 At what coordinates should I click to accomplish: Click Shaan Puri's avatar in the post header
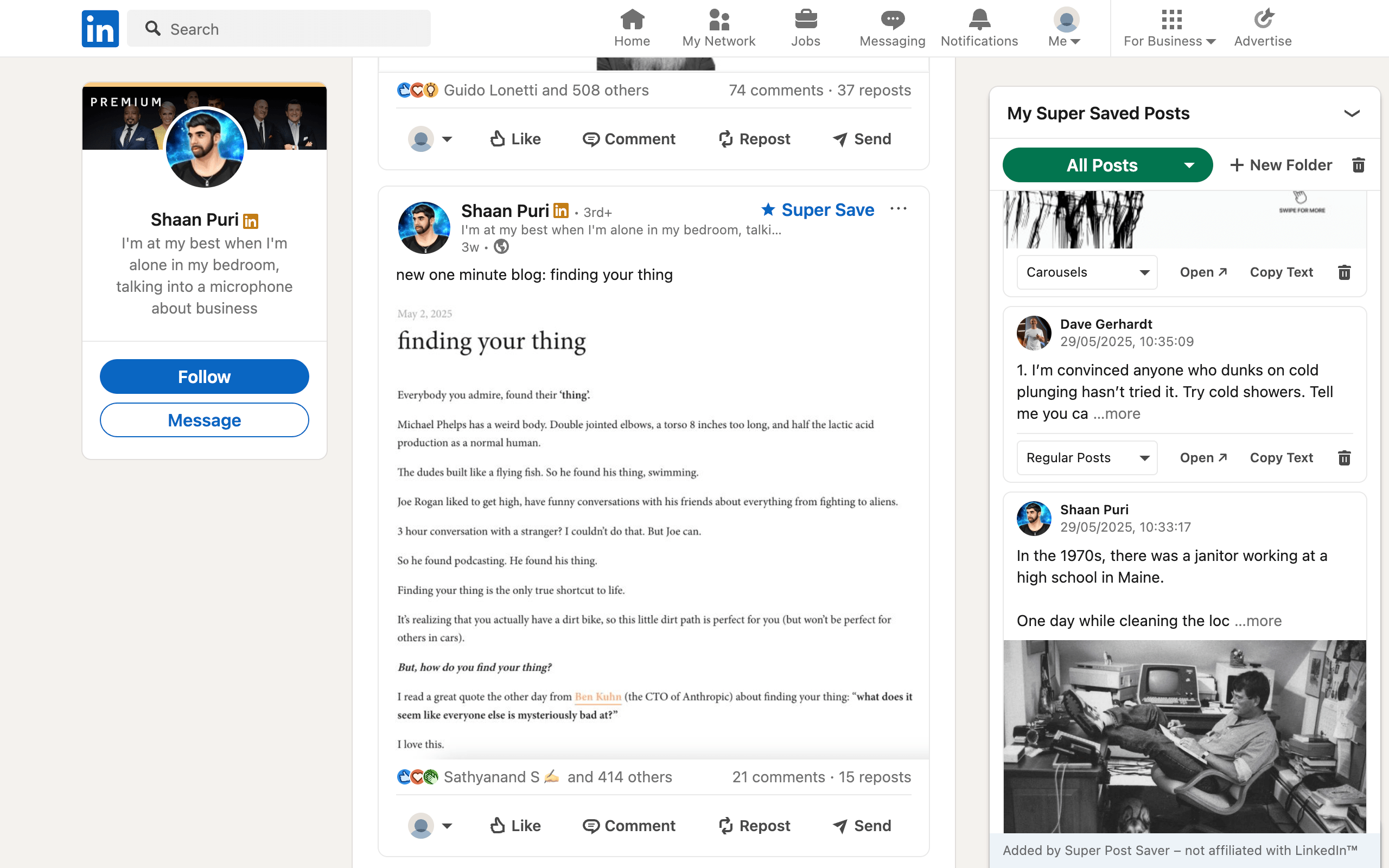point(424,228)
